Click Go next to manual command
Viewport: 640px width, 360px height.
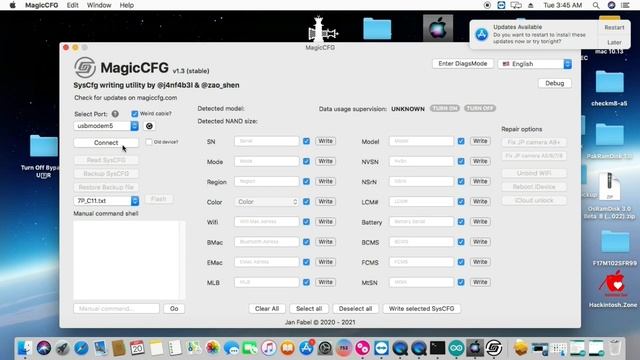point(174,309)
